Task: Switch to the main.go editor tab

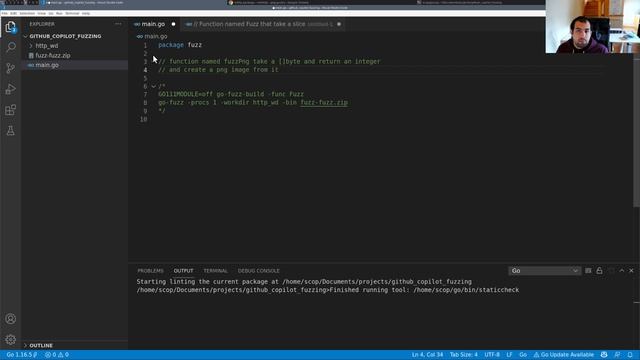Action: tap(153, 24)
